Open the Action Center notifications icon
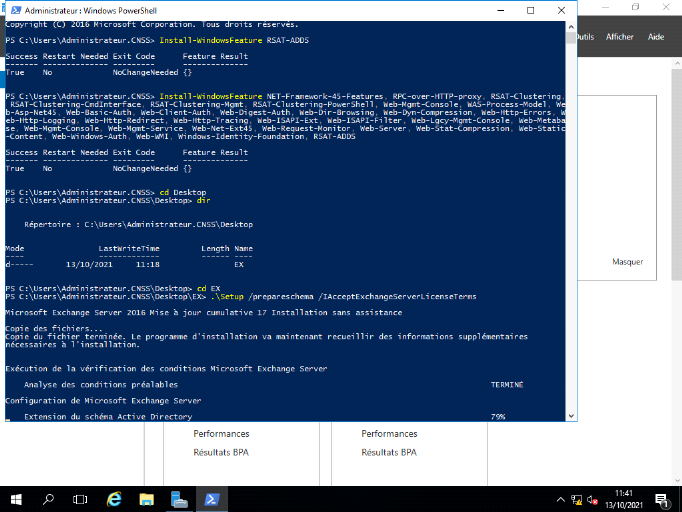 [x=661, y=500]
